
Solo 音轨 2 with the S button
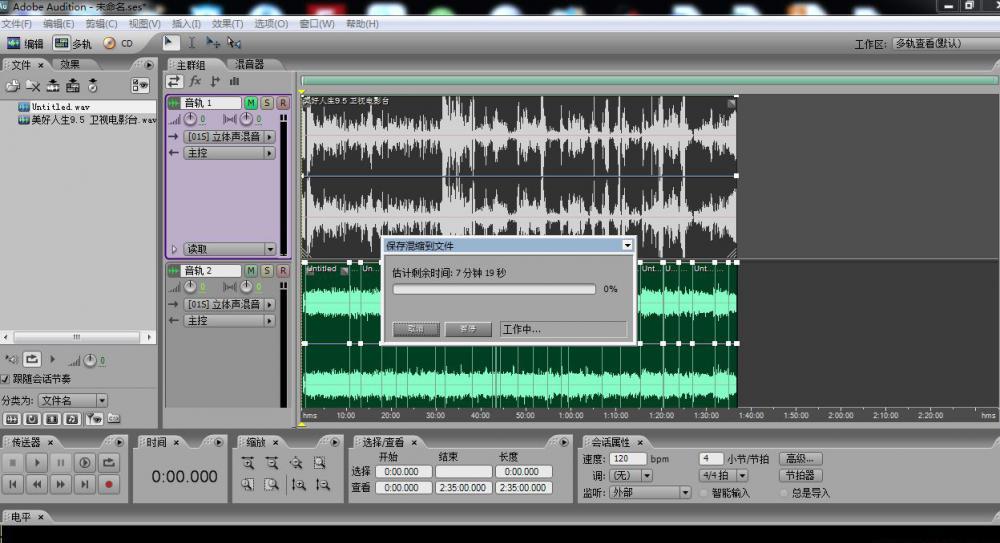267,271
